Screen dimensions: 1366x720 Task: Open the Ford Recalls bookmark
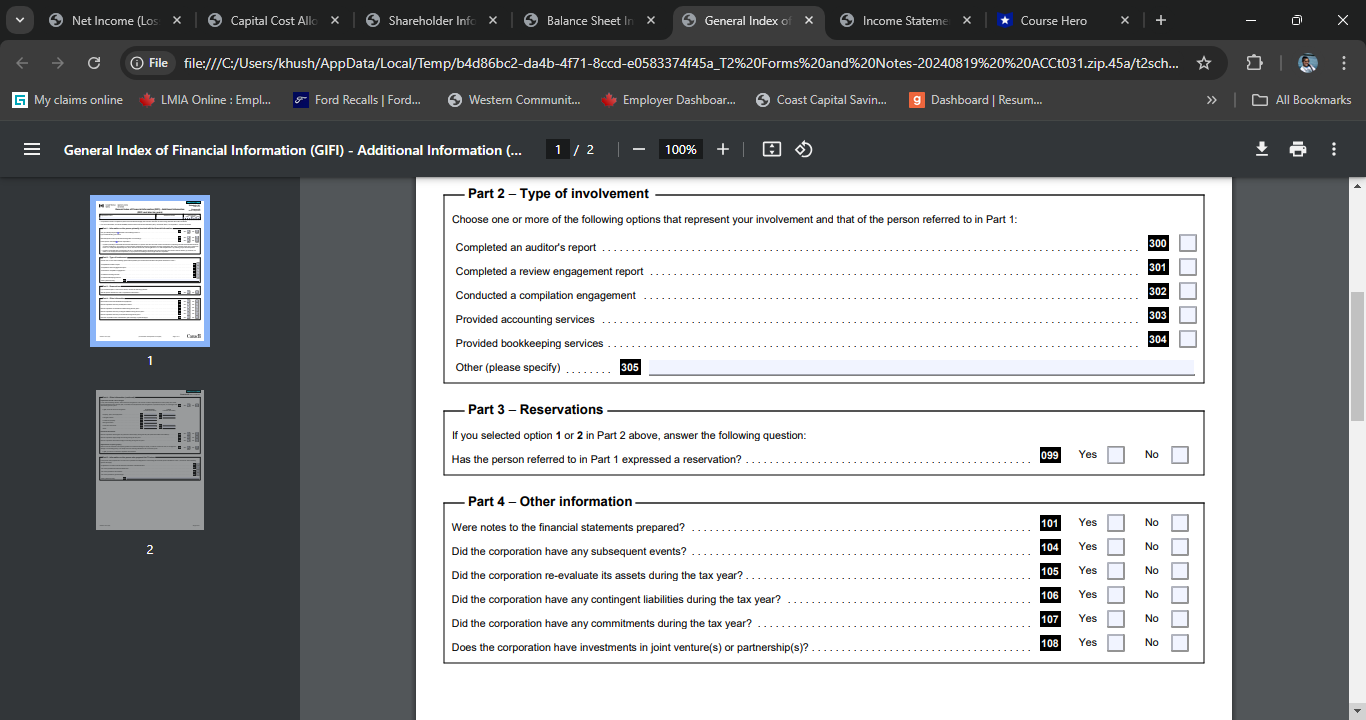pos(357,100)
